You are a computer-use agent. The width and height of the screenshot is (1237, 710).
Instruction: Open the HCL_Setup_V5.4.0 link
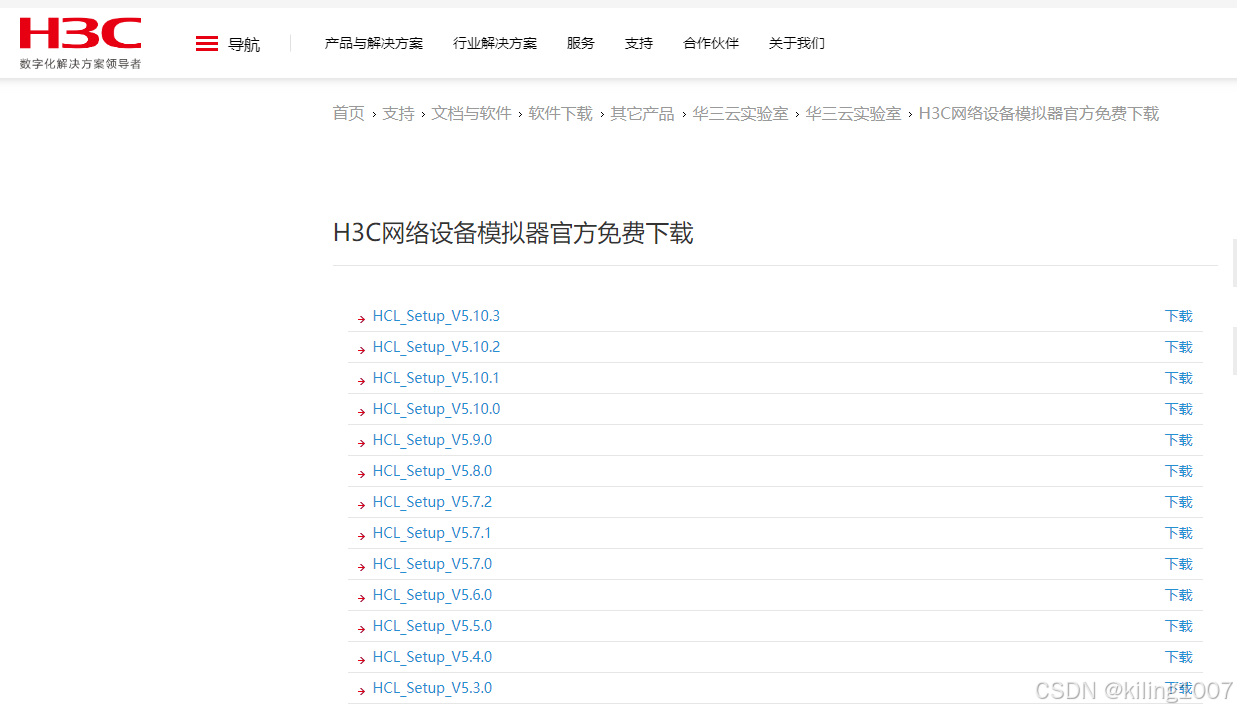pos(432,657)
